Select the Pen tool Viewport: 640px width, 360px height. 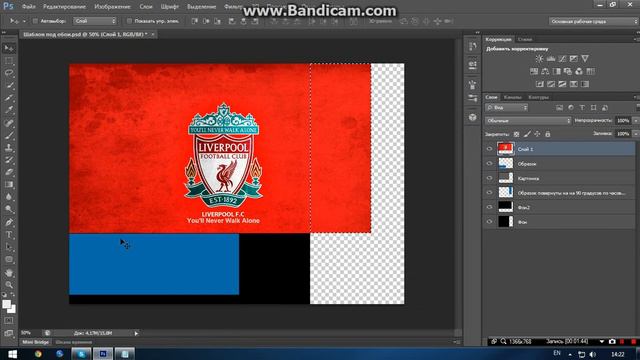pos(9,222)
